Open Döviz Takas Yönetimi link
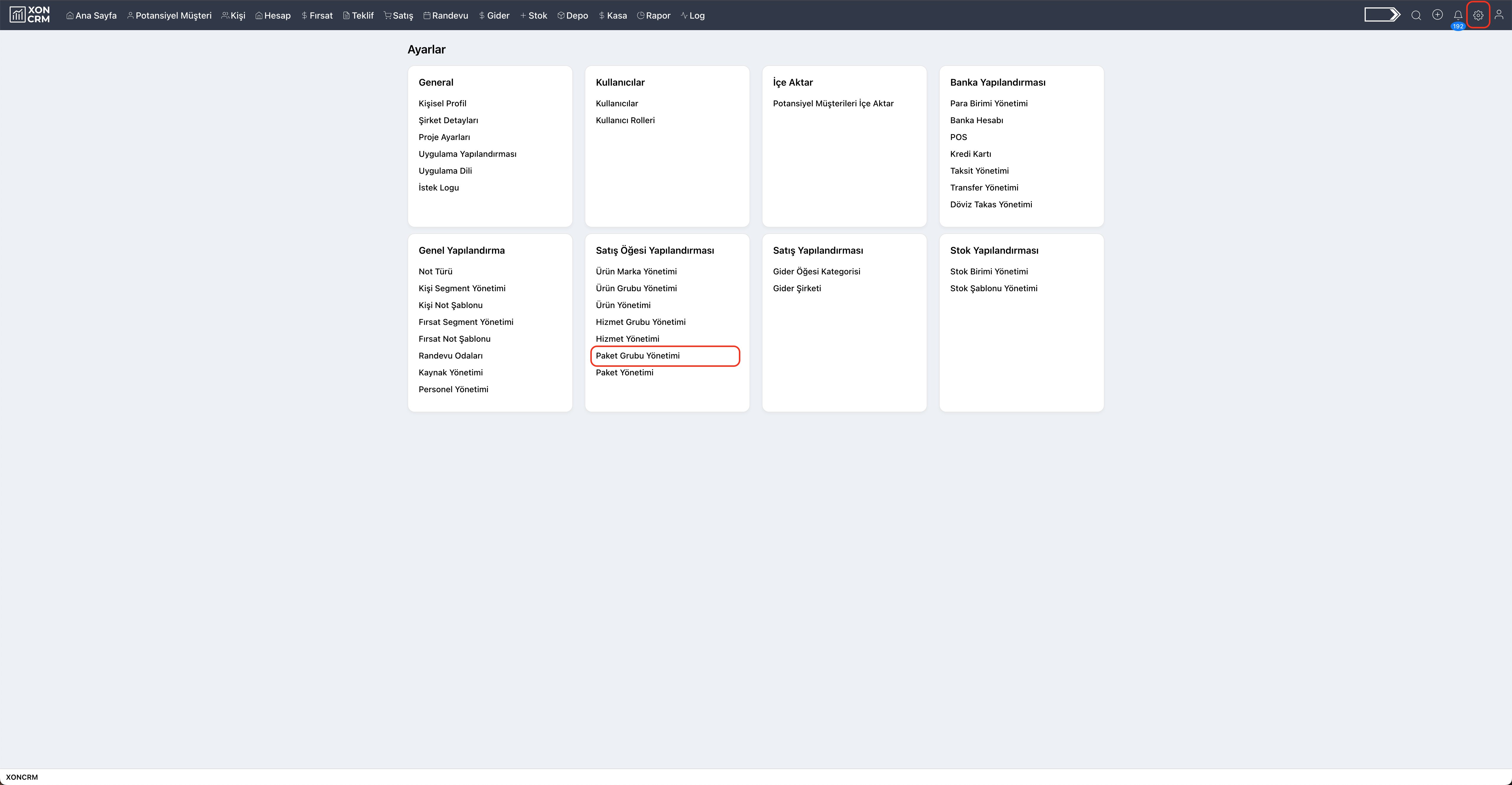The width and height of the screenshot is (1512, 785). [x=991, y=204]
